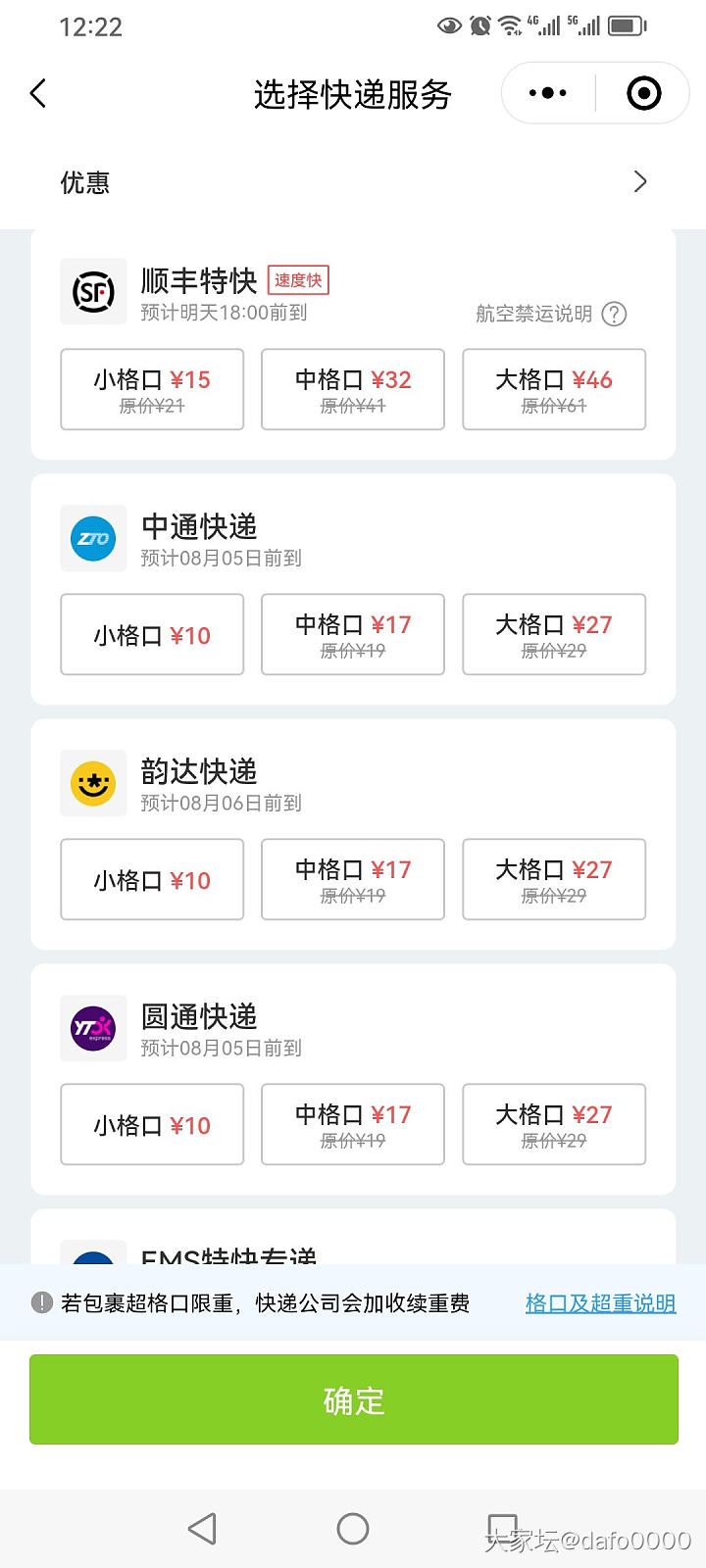The image size is (706, 1568).
Task: Tap the SF Express logo icon
Action: (x=93, y=292)
